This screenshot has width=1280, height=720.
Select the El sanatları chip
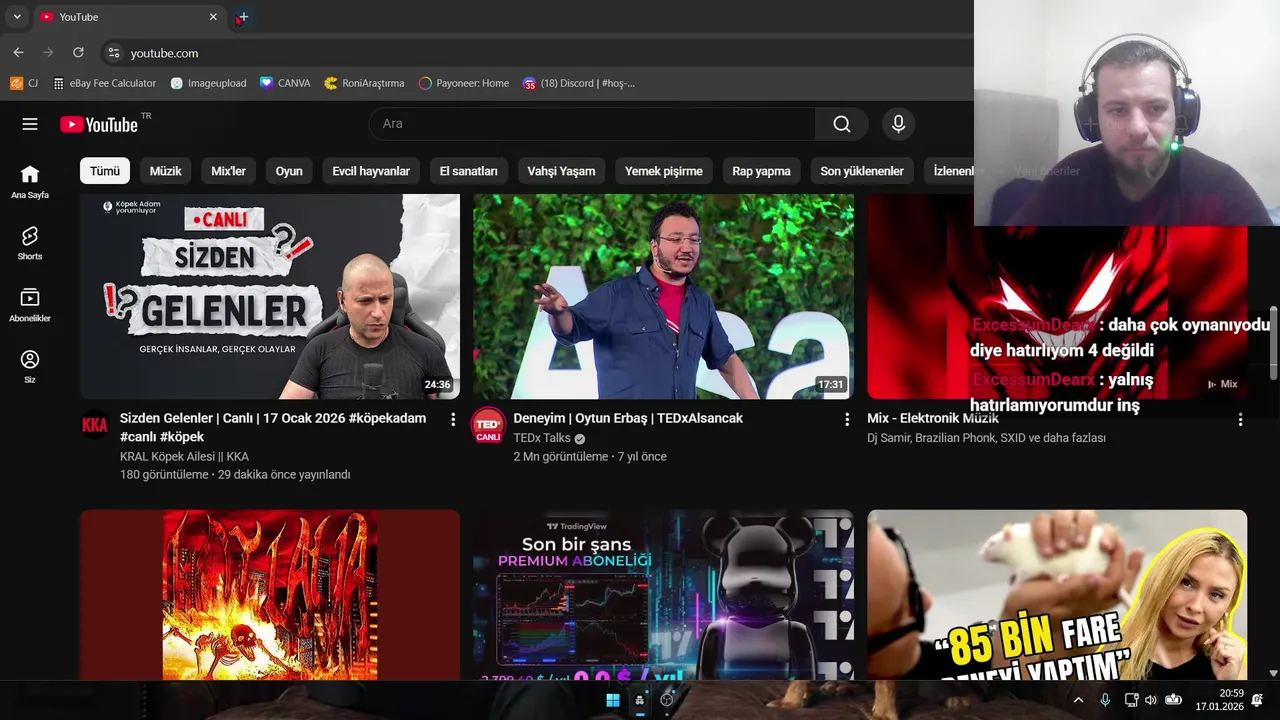[x=469, y=171]
